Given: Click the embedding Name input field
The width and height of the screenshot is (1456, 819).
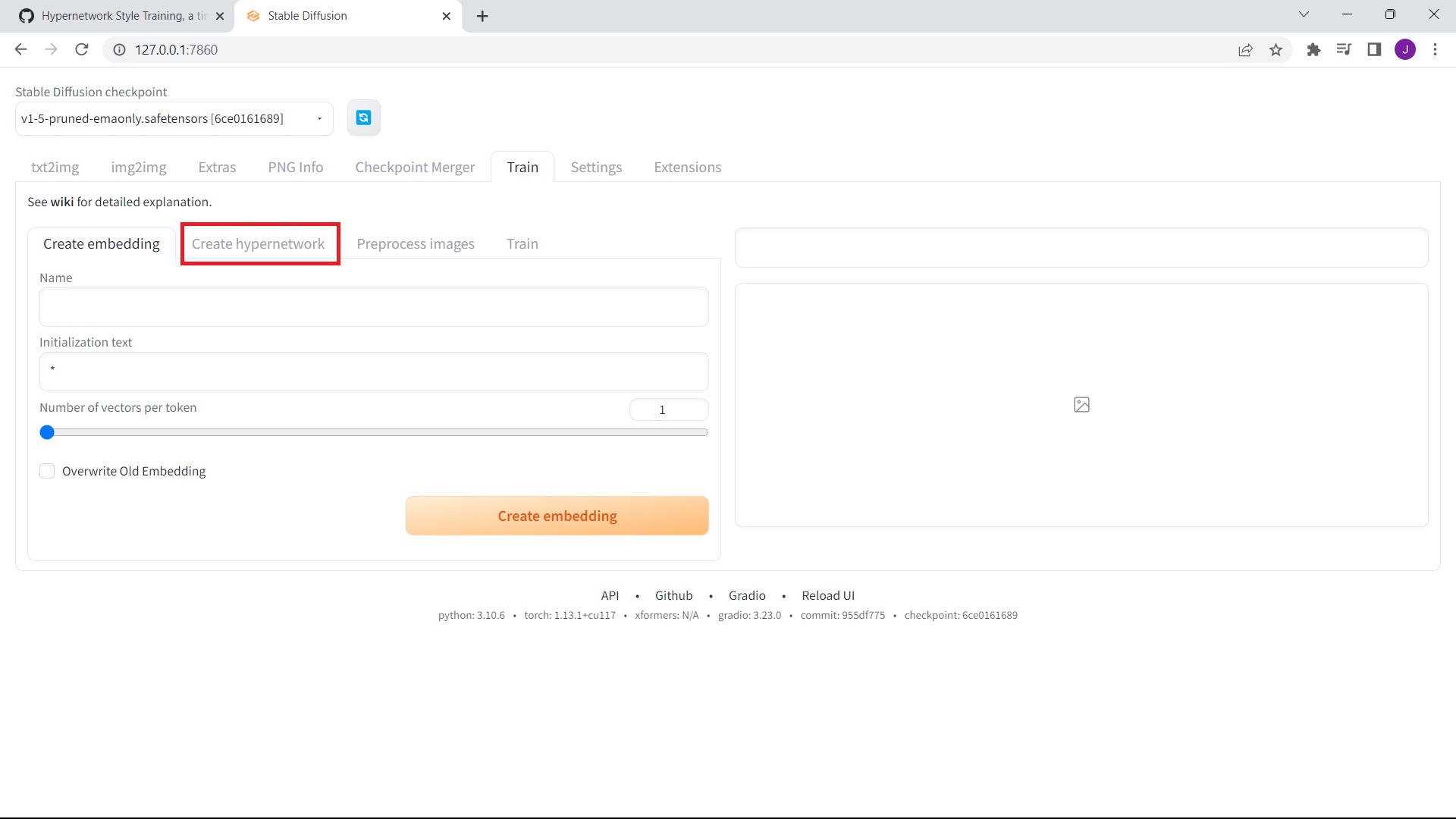Looking at the screenshot, I should (374, 306).
